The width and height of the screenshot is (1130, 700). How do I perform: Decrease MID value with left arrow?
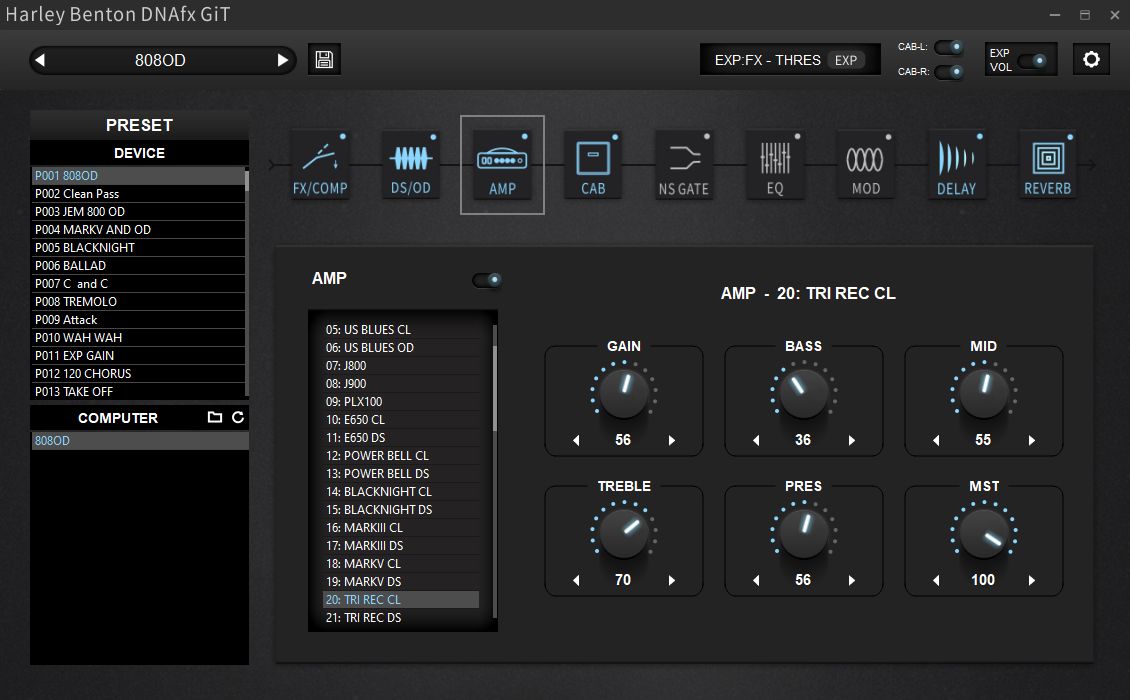coord(936,440)
